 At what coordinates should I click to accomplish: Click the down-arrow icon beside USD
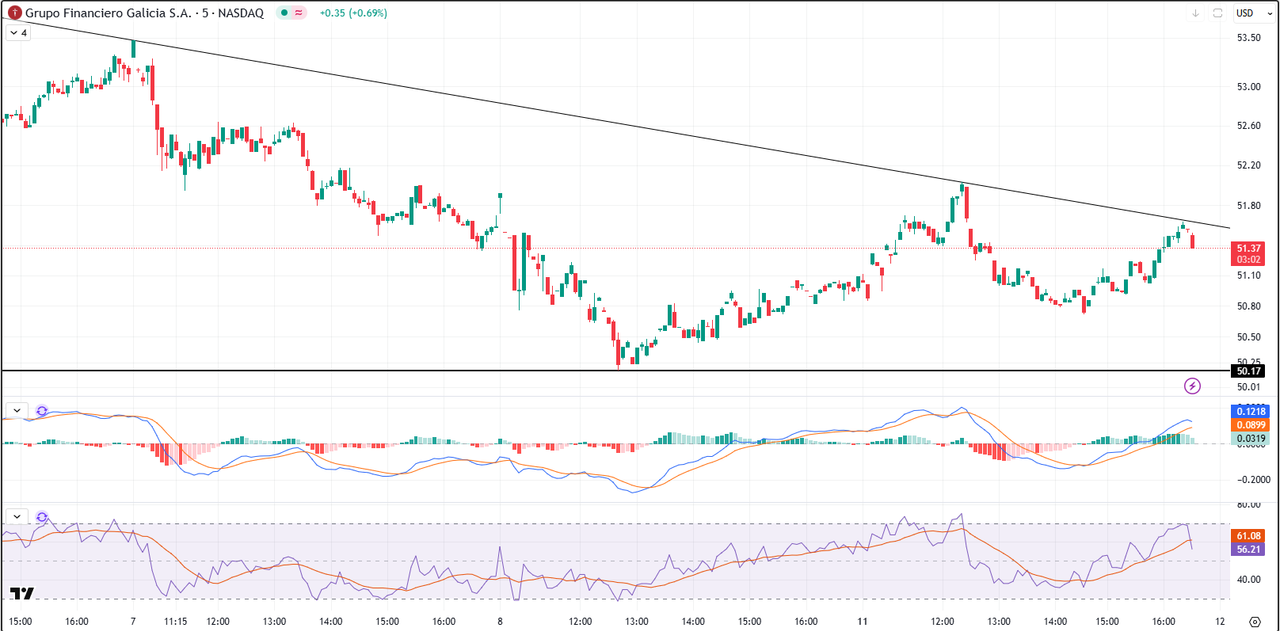click(x=1195, y=13)
